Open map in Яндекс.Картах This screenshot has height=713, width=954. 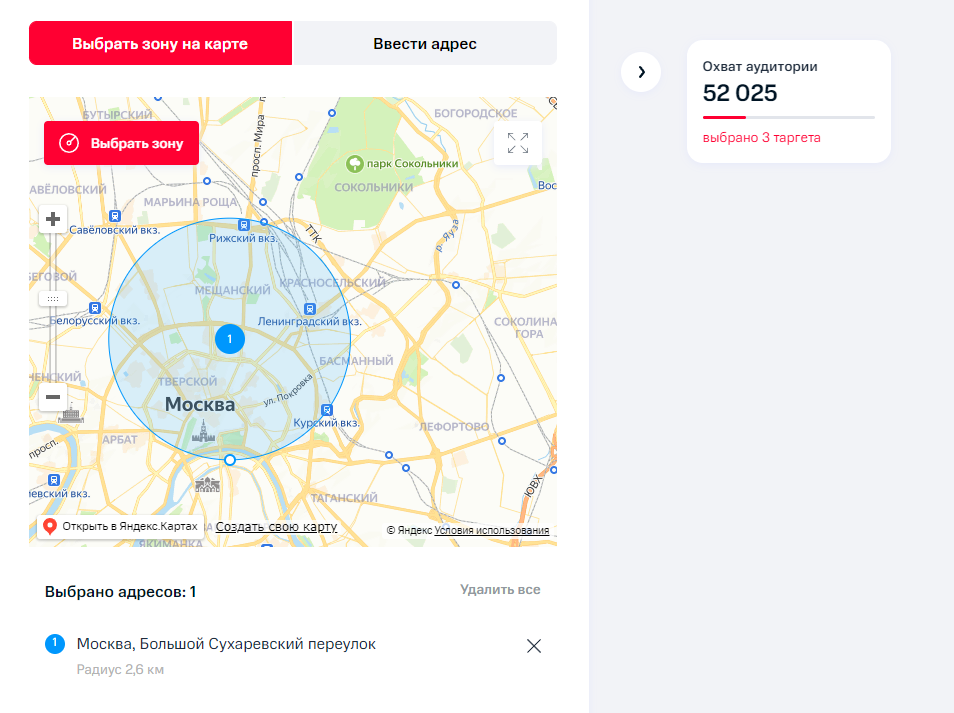(119, 527)
